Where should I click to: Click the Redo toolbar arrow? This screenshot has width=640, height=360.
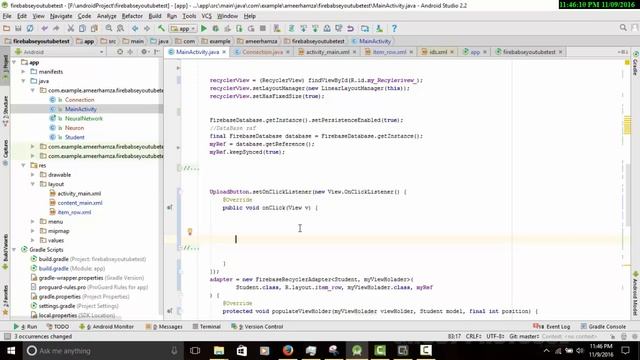pos(56,29)
